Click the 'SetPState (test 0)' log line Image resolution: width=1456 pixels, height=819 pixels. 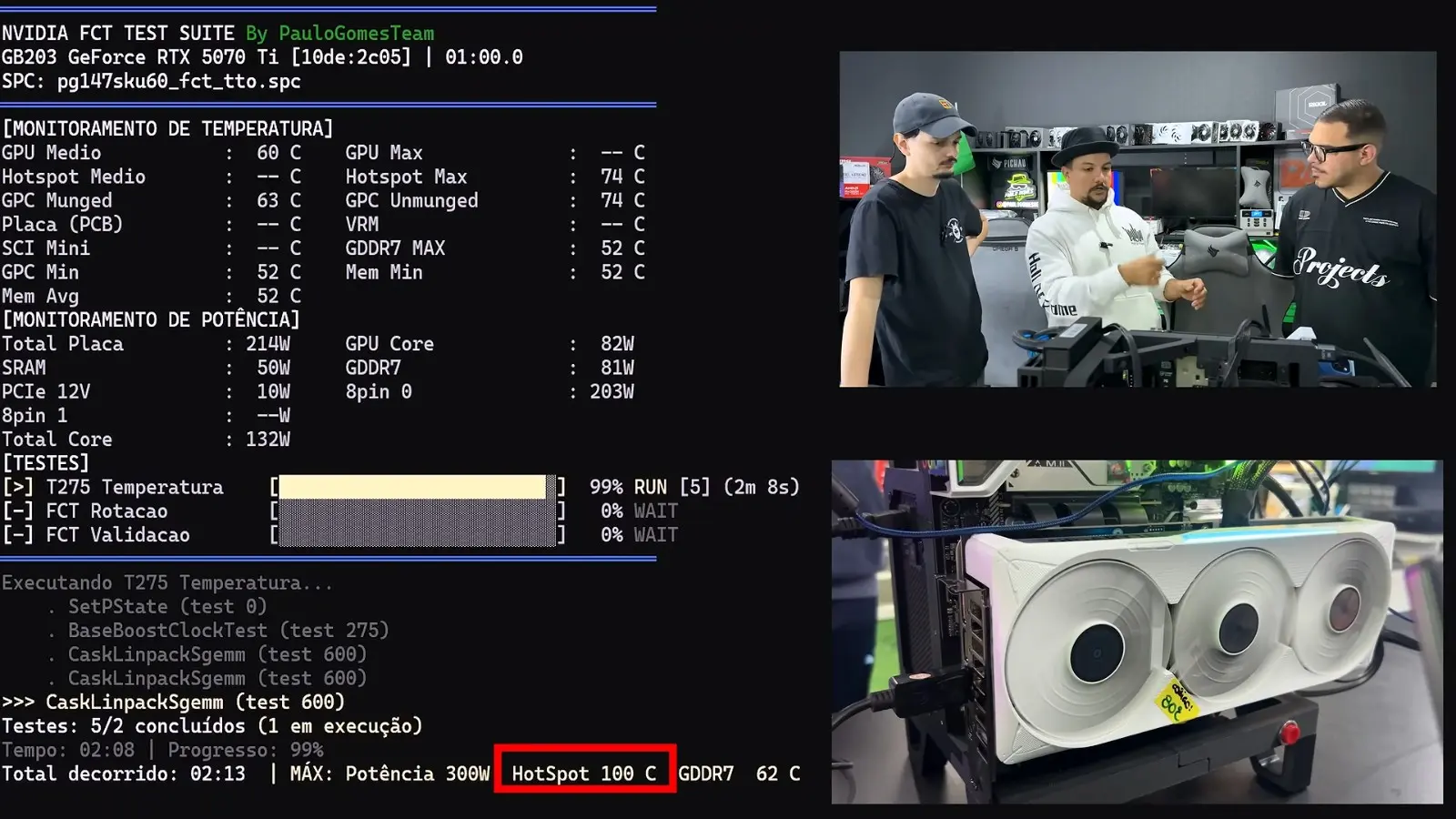(x=167, y=606)
